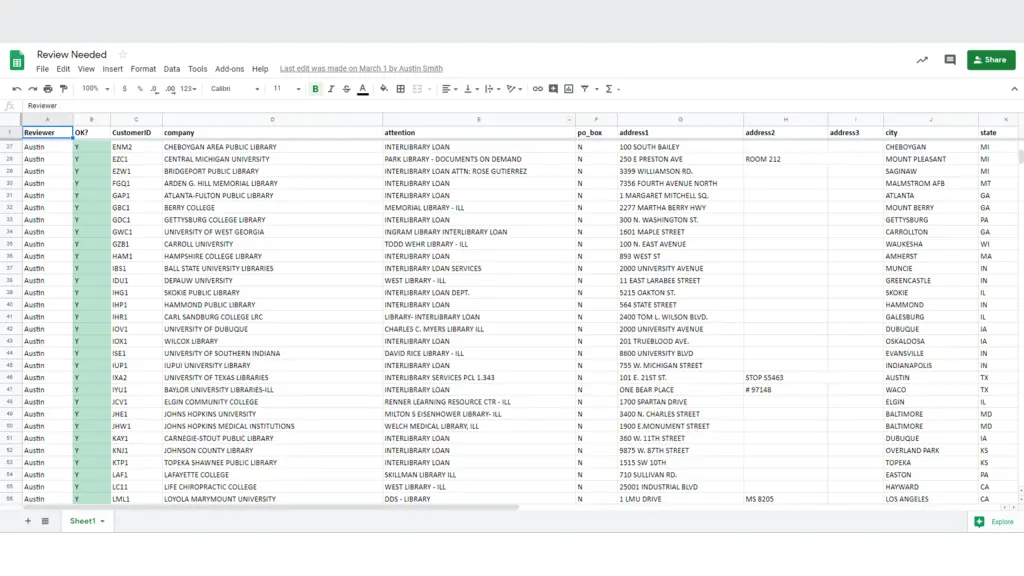Image resolution: width=1024 pixels, height=576 pixels.
Task: Star the Review Needed document
Action: 122,54
